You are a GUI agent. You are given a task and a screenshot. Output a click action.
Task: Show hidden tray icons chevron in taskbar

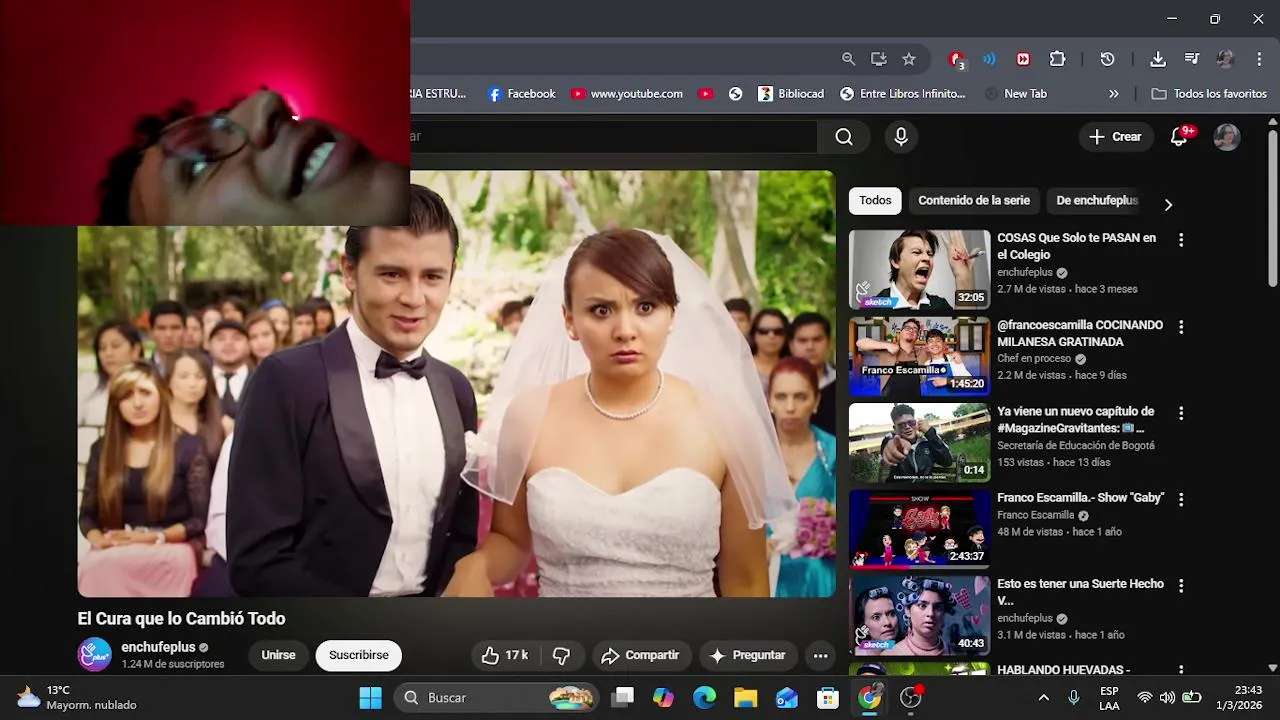tap(1043, 698)
